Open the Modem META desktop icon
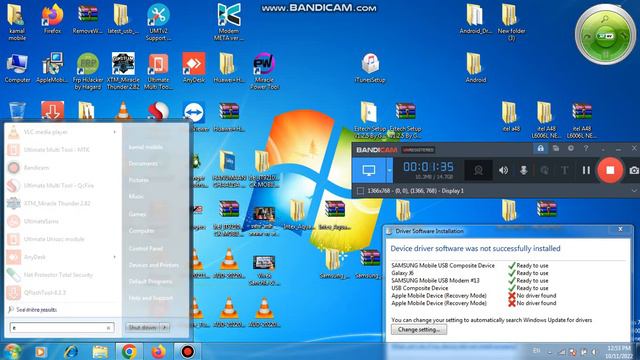Screen dimensions: 640x360 point(229,22)
